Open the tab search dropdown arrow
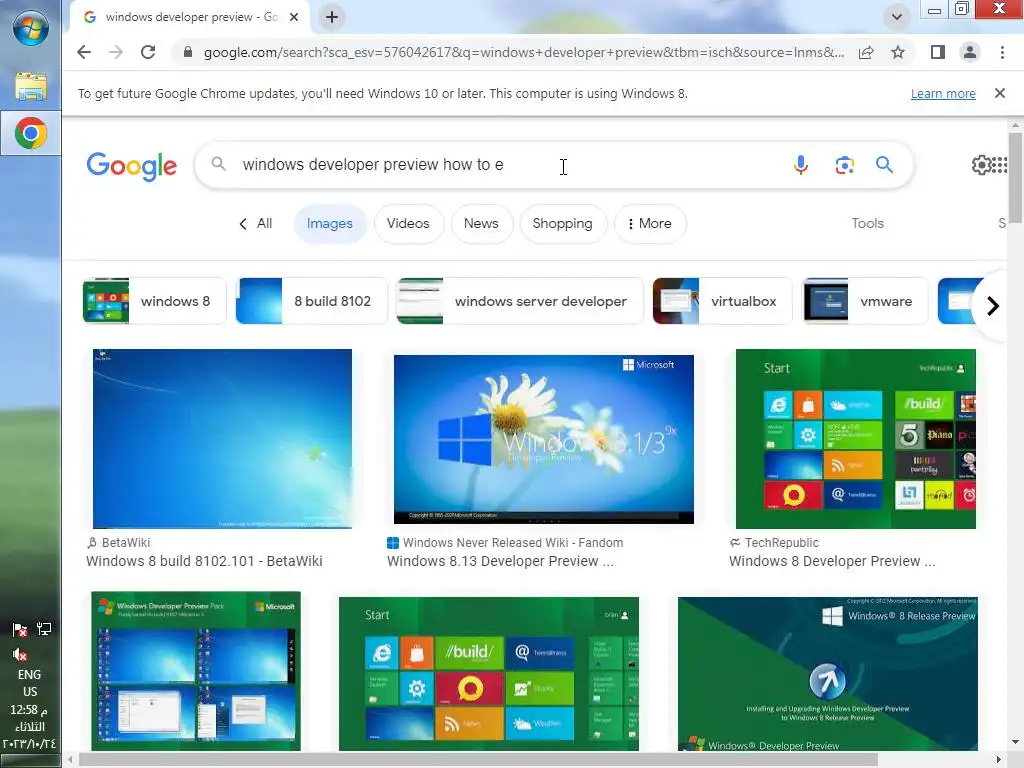The width and height of the screenshot is (1024, 768). (x=897, y=17)
